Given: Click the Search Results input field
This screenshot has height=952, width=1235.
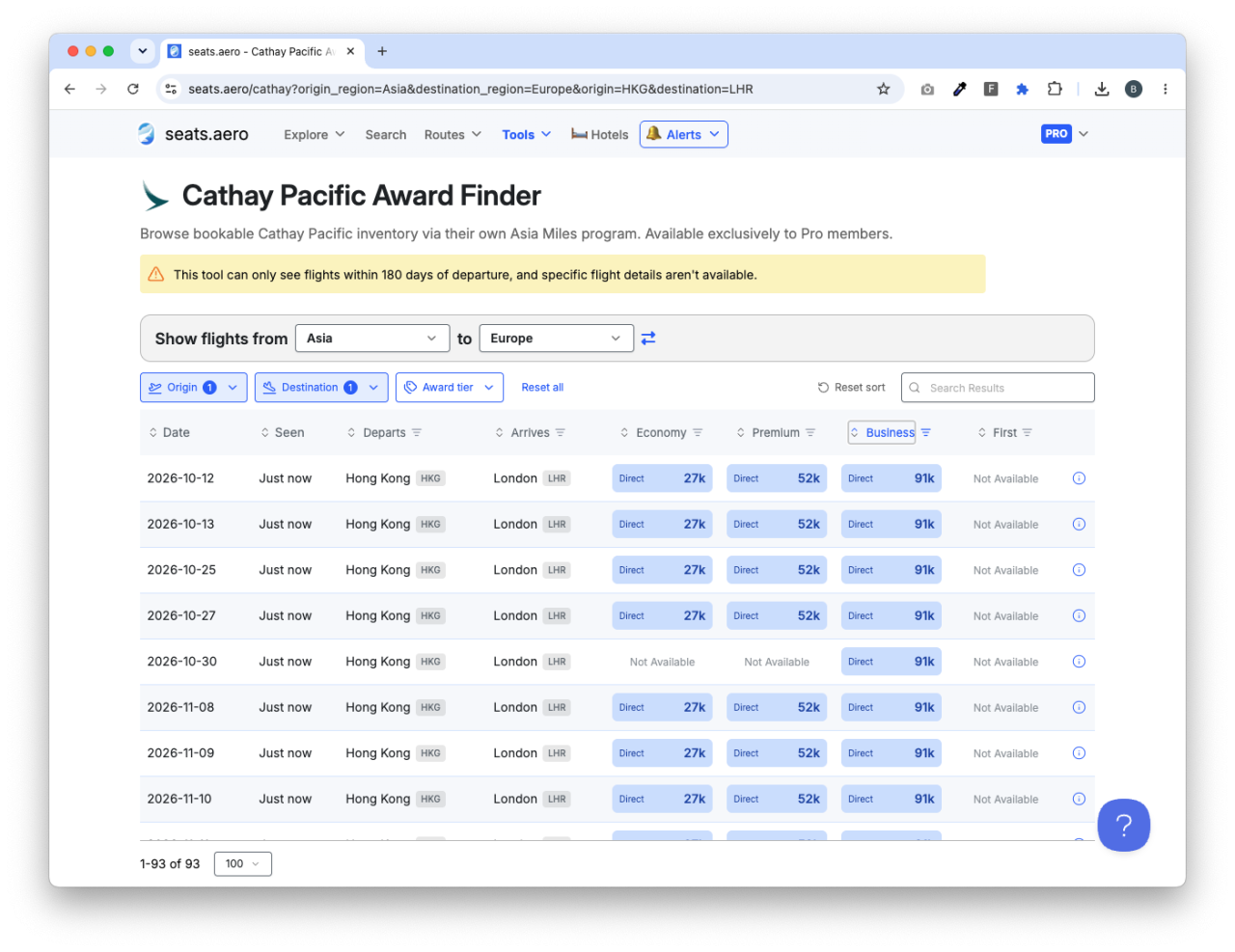Looking at the screenshot, I should 998,388.
